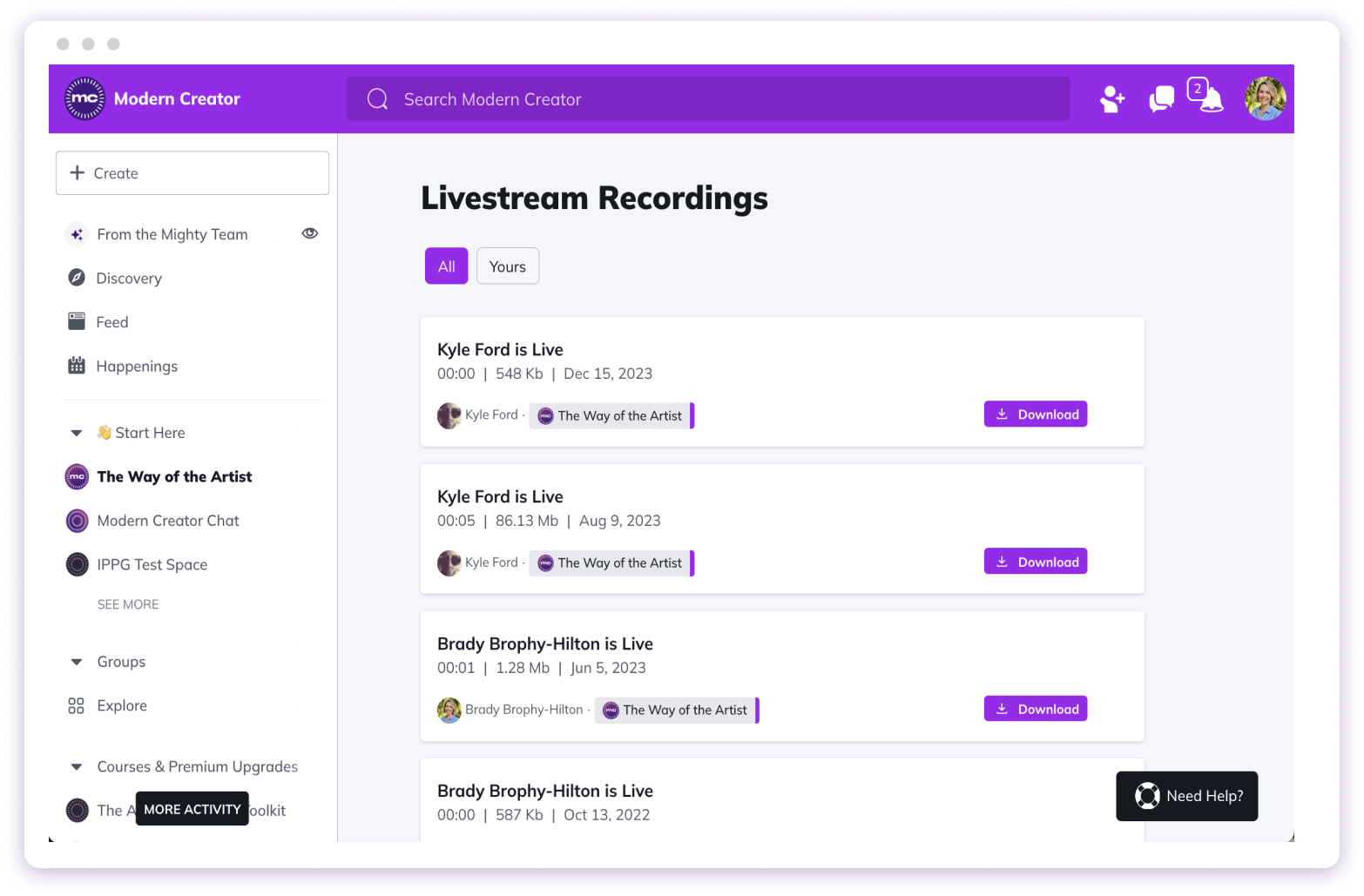This screenshot has width=1364, height=896.
Task: Select the All tab
Action: click(x=446, y=266)
